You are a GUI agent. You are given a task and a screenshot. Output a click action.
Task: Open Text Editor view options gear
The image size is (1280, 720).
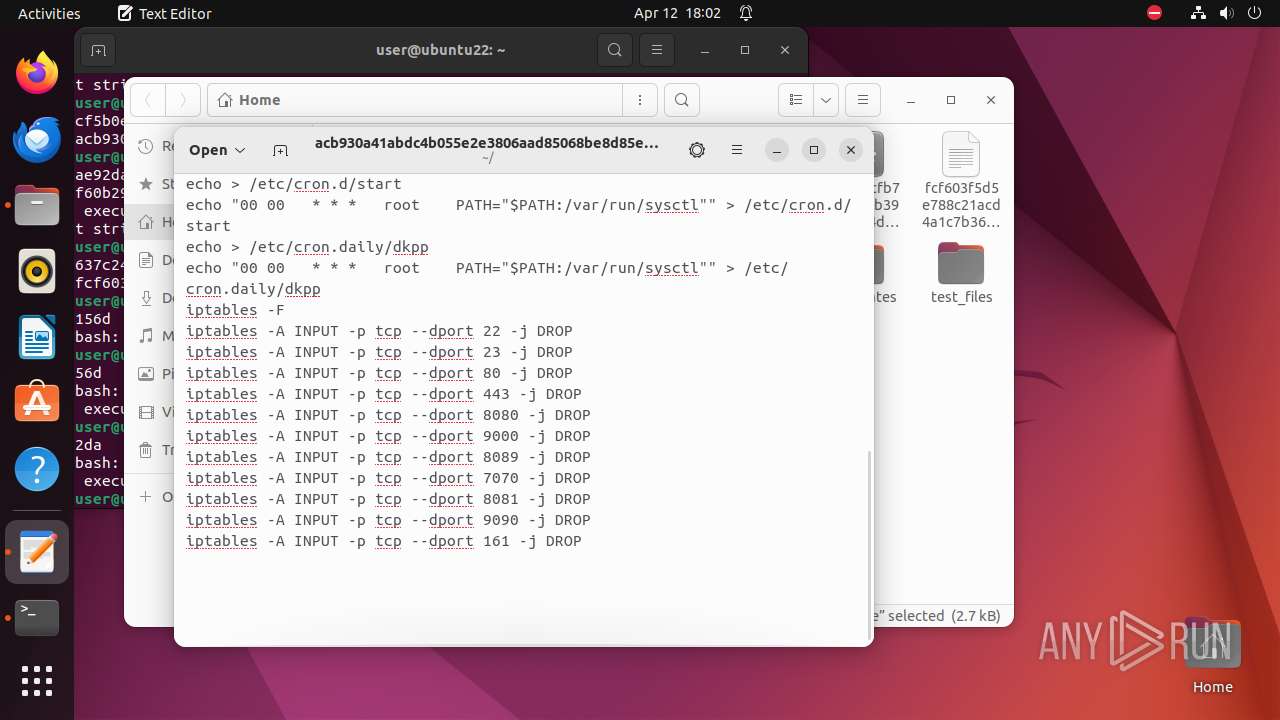(x=697, y=150)
